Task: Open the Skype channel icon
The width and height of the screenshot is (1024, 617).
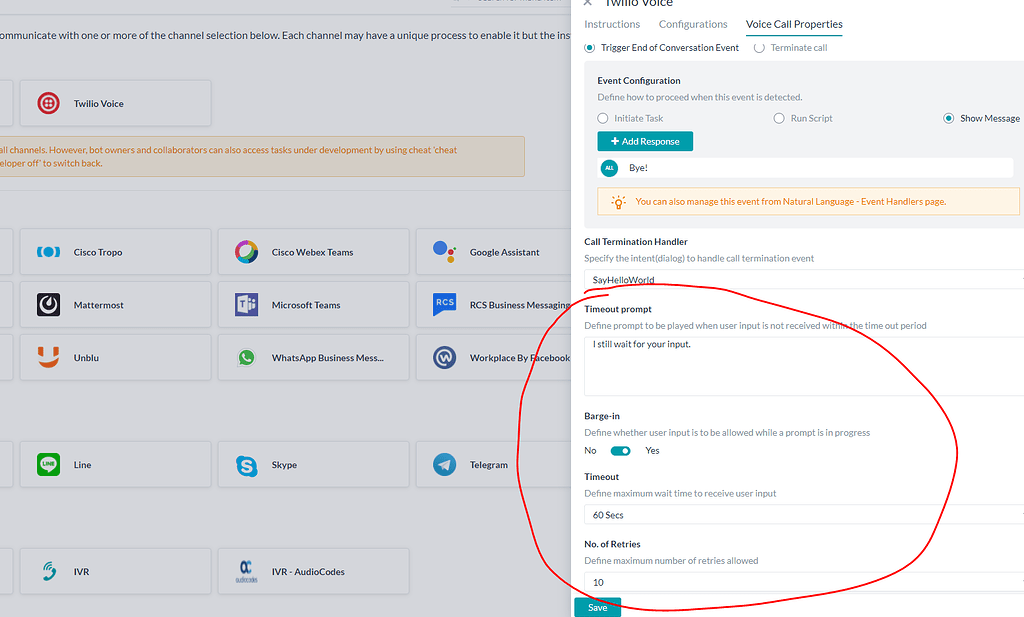Action: [x=246, y=463]
